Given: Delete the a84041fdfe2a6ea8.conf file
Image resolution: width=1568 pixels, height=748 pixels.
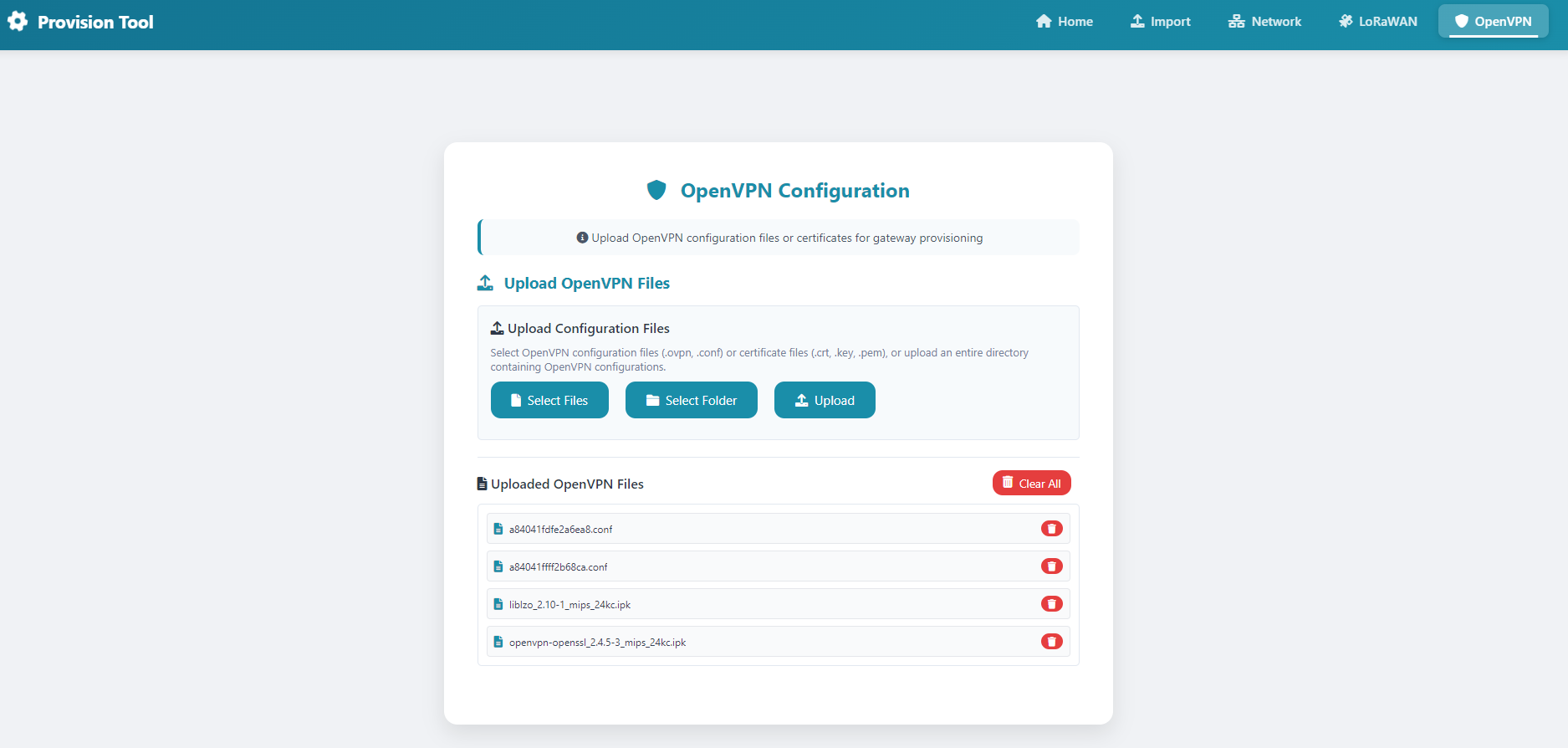Looking at the screenshot, I should [1052, 529].
